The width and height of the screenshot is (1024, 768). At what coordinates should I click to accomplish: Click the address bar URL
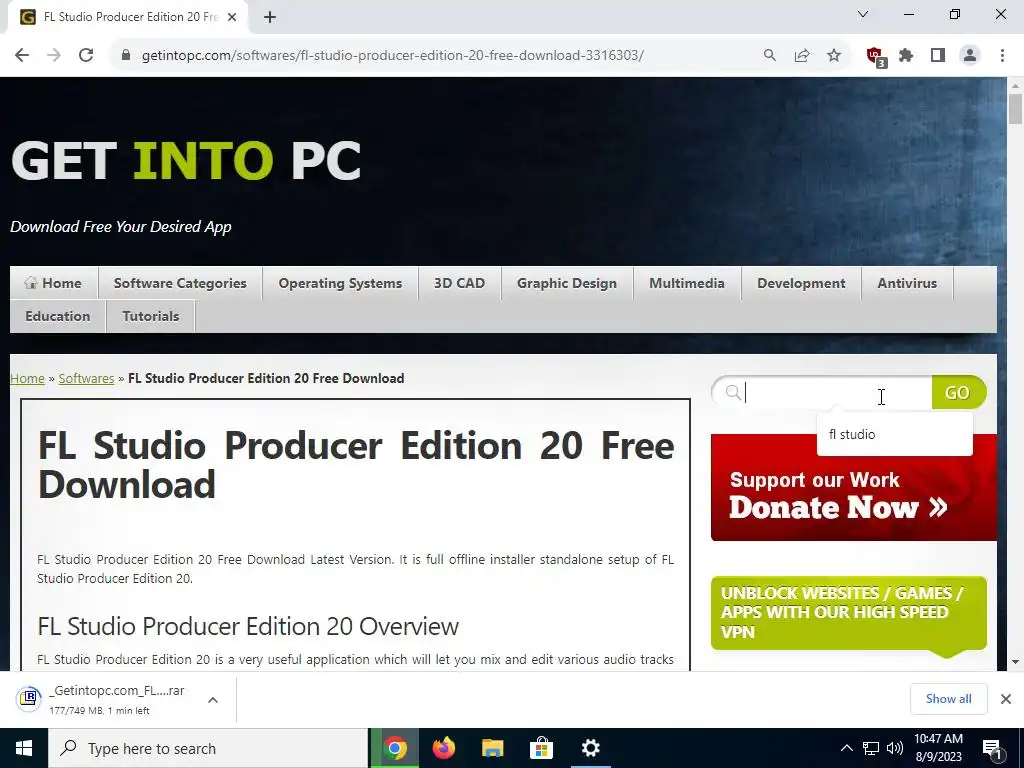[x=392, y=56]
